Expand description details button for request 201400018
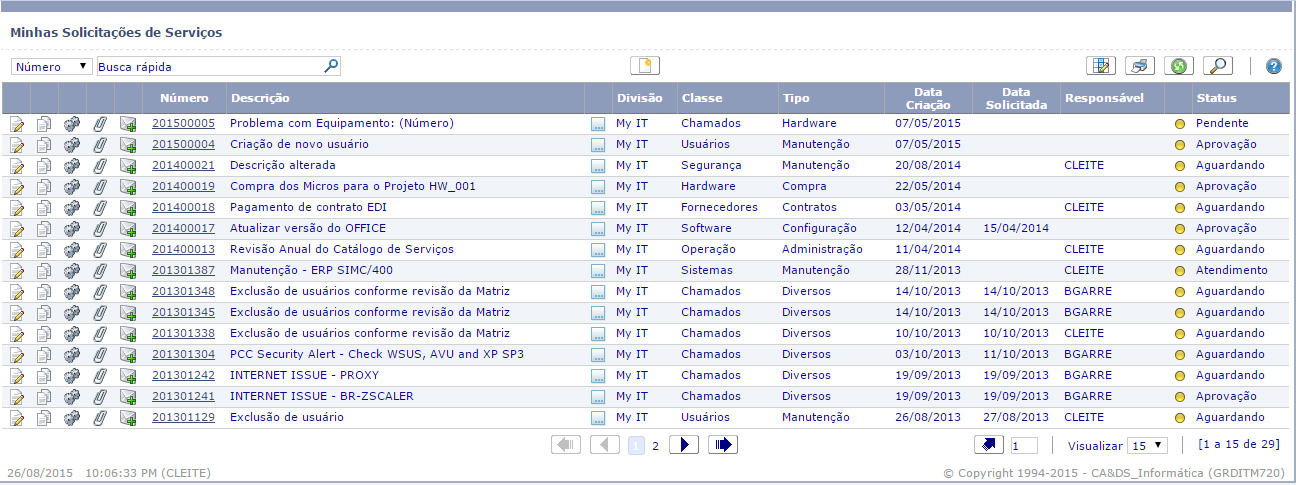The width and height of the screenshot is (1296, 485). [x=598, y=208]
